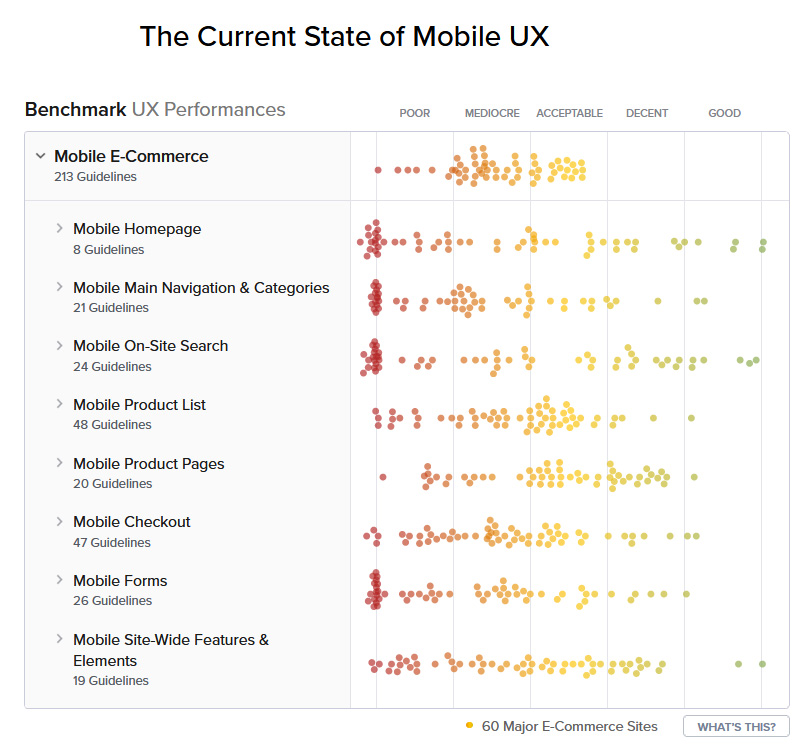Expand the Mobile Checkout chevron
Image resolution: width=804 pixels, height=753 pixels.
coord(59,521)
